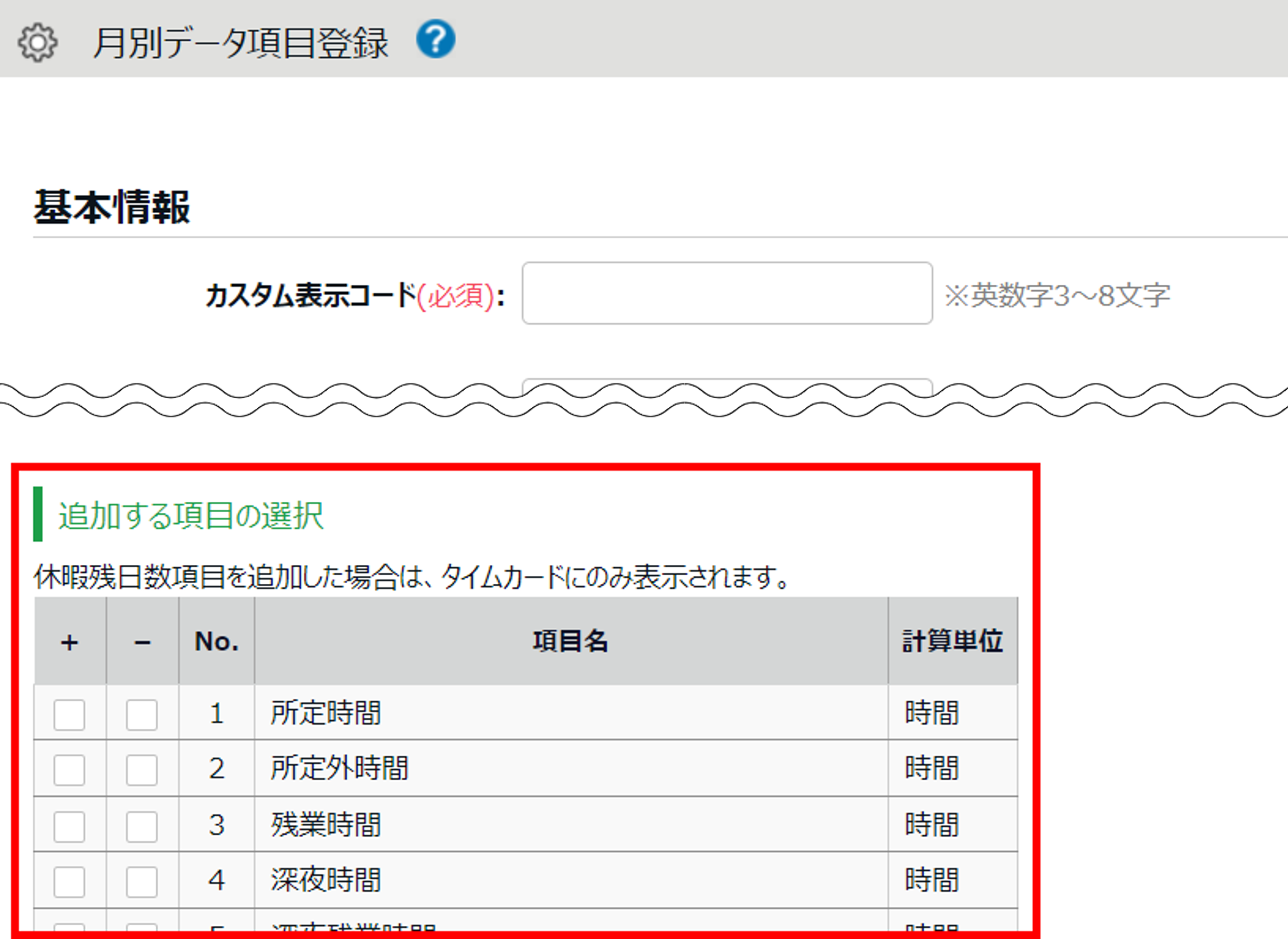This screenshot has width=1288, height=939.
Task: Select plus checkbox for 深夜時間
Action: pos(69,881)
